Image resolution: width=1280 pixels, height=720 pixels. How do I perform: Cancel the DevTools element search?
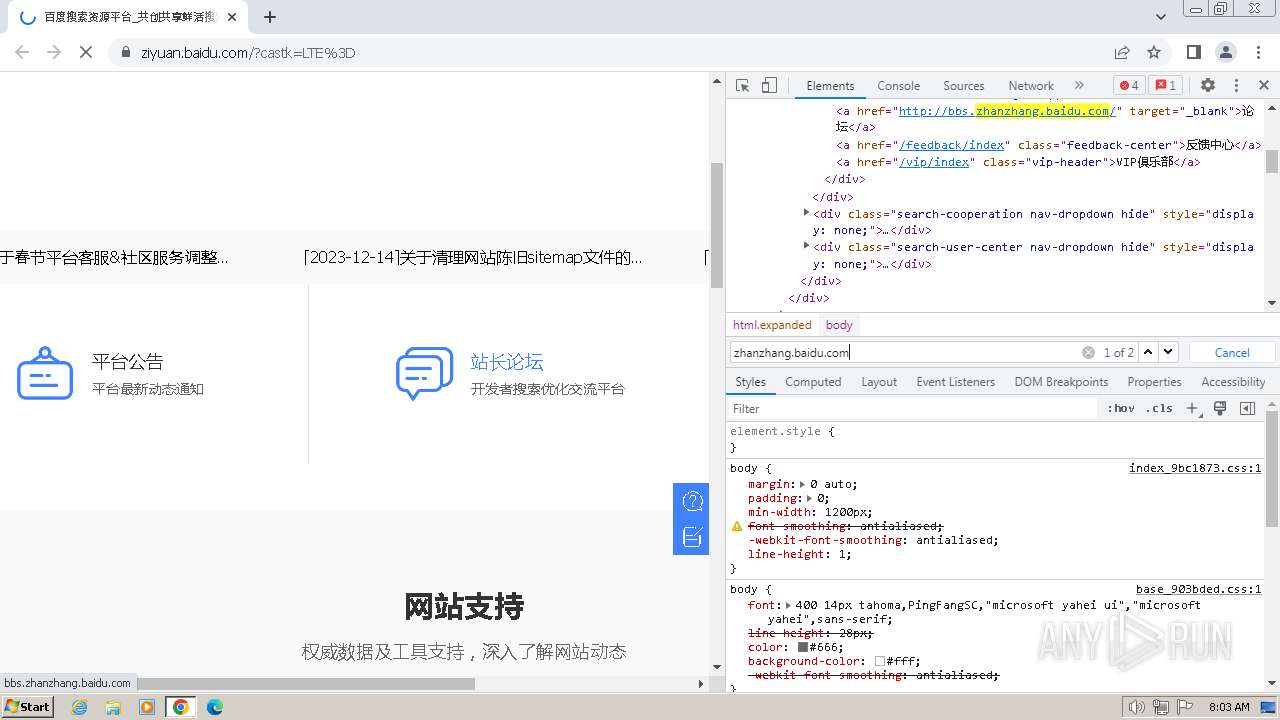[1232, 352]
